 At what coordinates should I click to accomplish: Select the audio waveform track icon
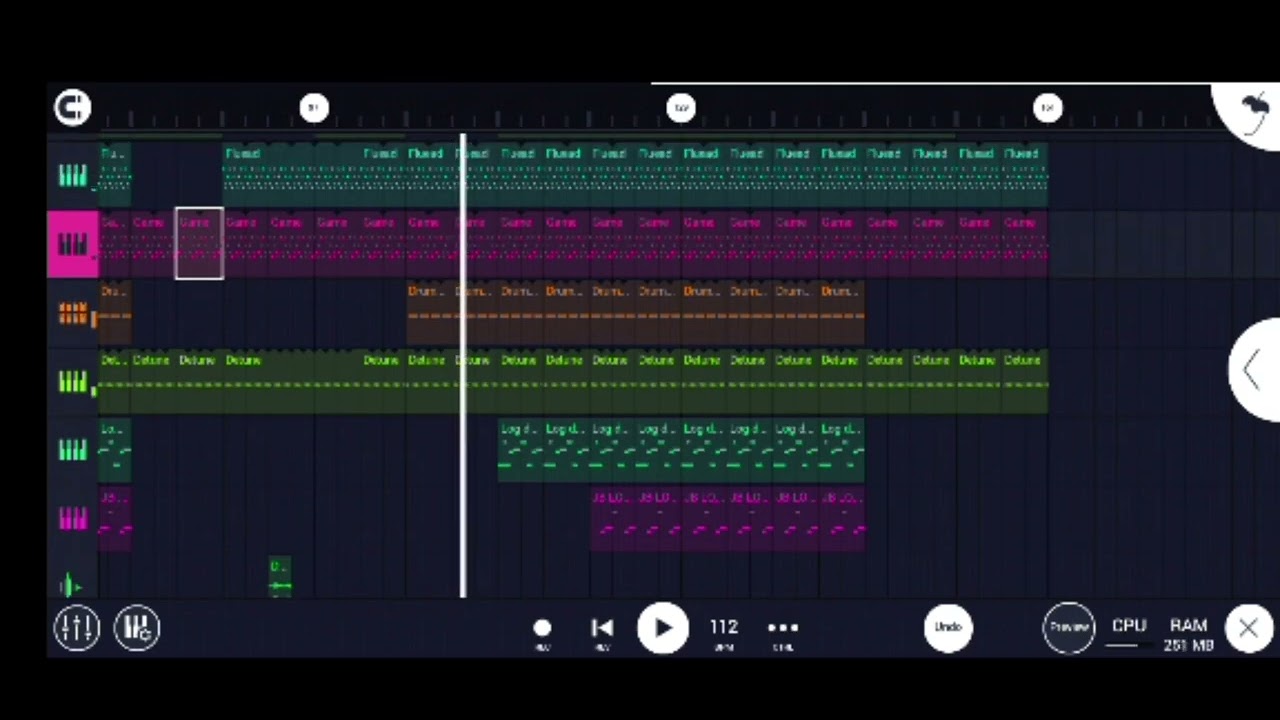[72, 584]
